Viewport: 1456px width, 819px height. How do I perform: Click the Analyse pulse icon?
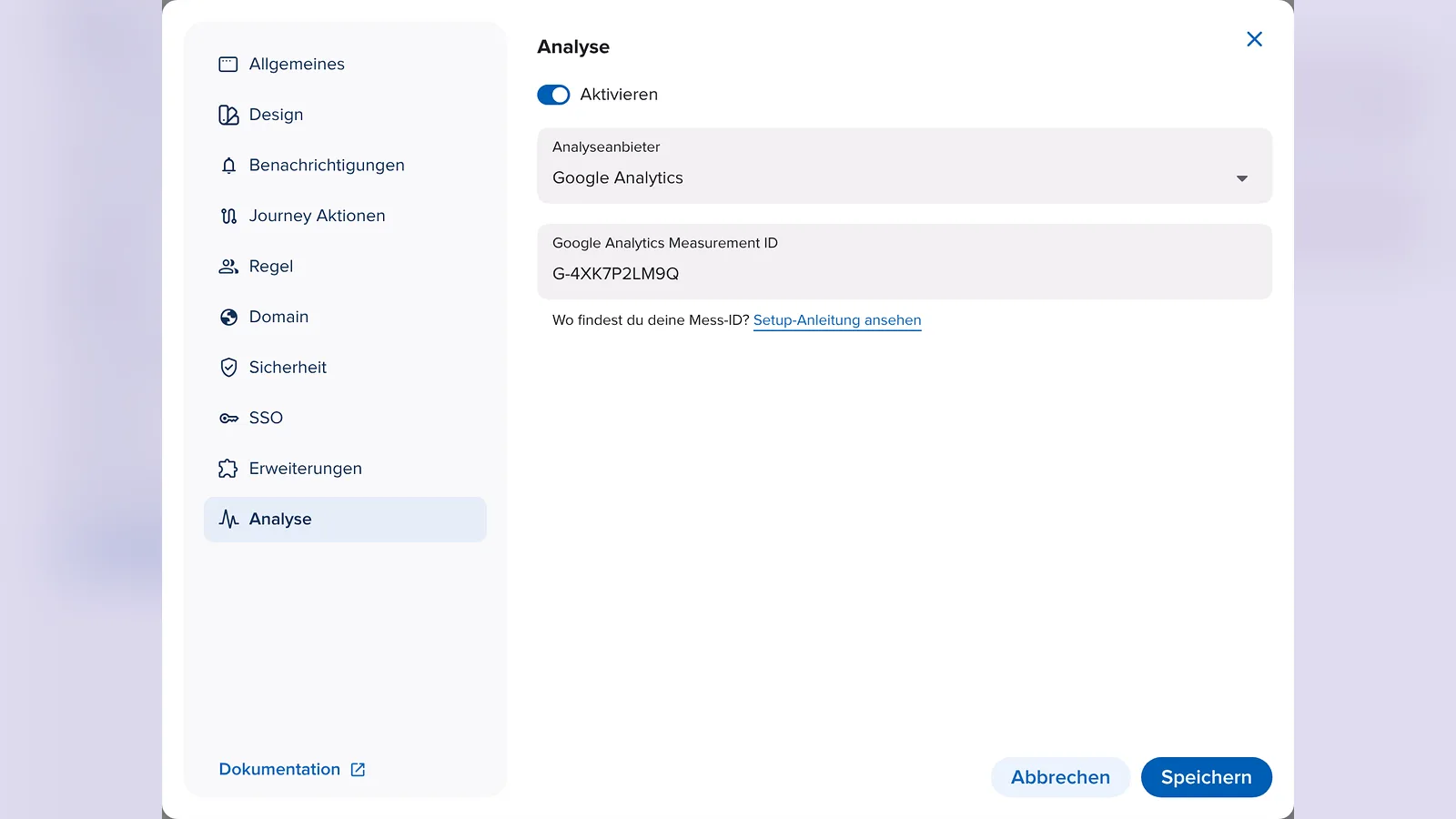tap(228, 519)
